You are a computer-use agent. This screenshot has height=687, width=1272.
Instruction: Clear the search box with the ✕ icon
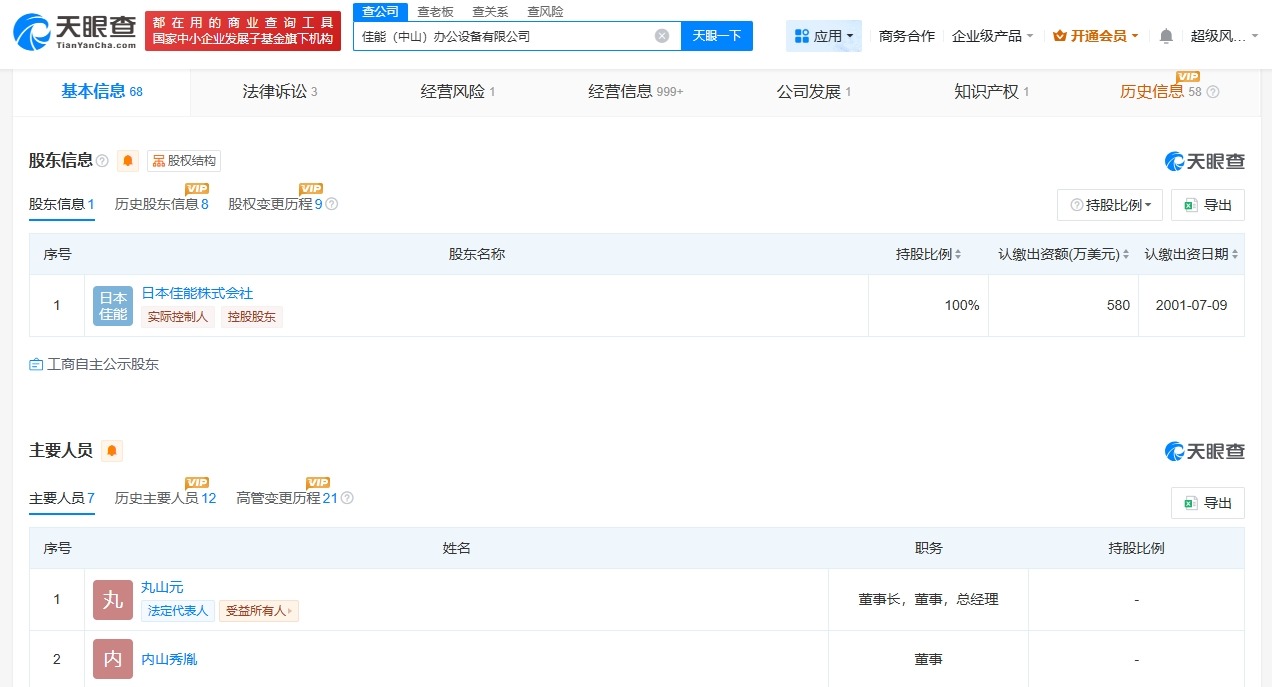pyautogui.click(x=660, y=34)
